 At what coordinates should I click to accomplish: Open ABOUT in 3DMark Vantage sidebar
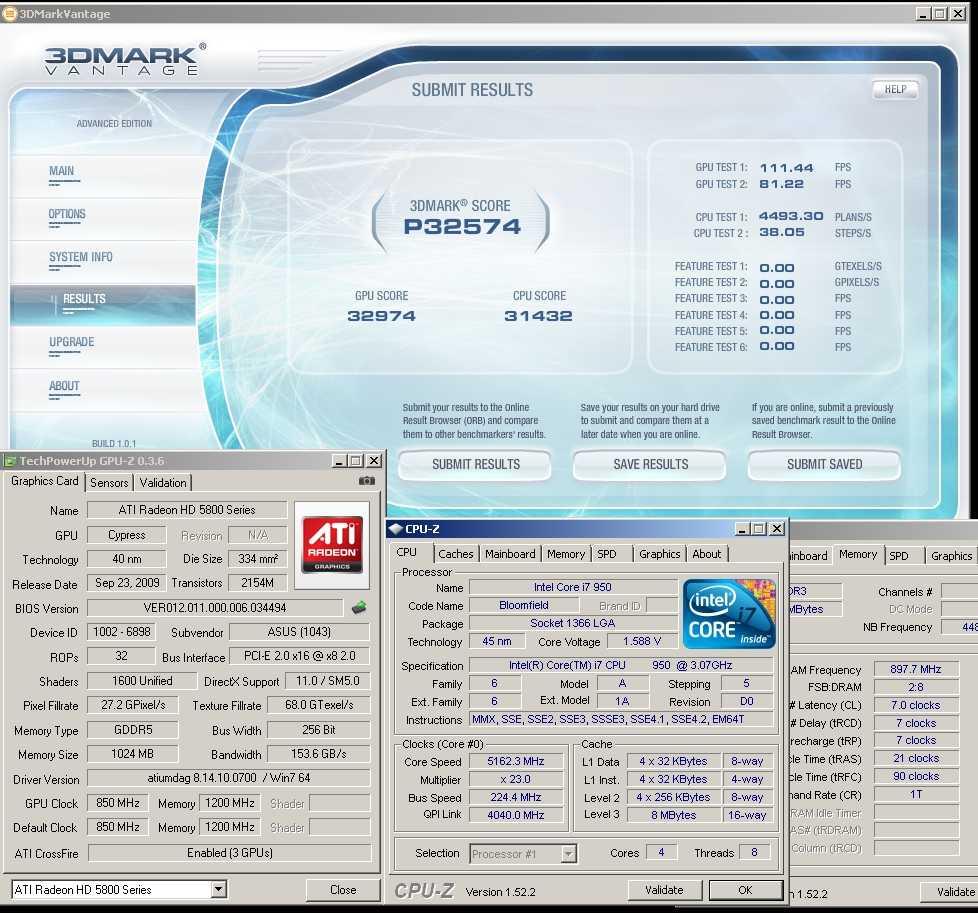64,386
